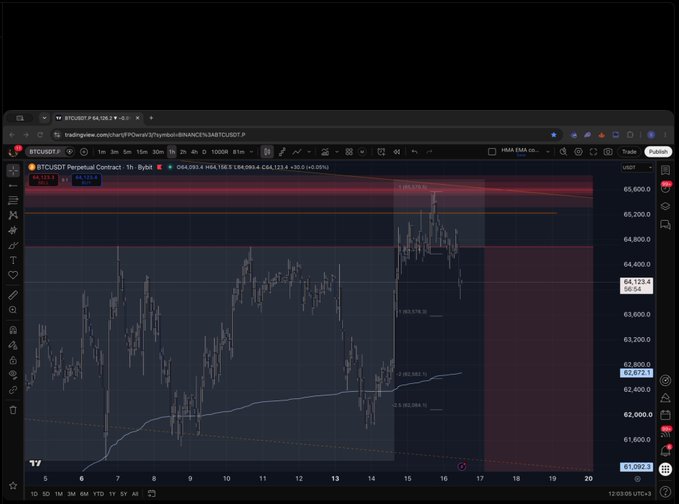This screenshot has width=679, height=504.
Task: Open the patterns drawing tool
Action: click(13, 215)
